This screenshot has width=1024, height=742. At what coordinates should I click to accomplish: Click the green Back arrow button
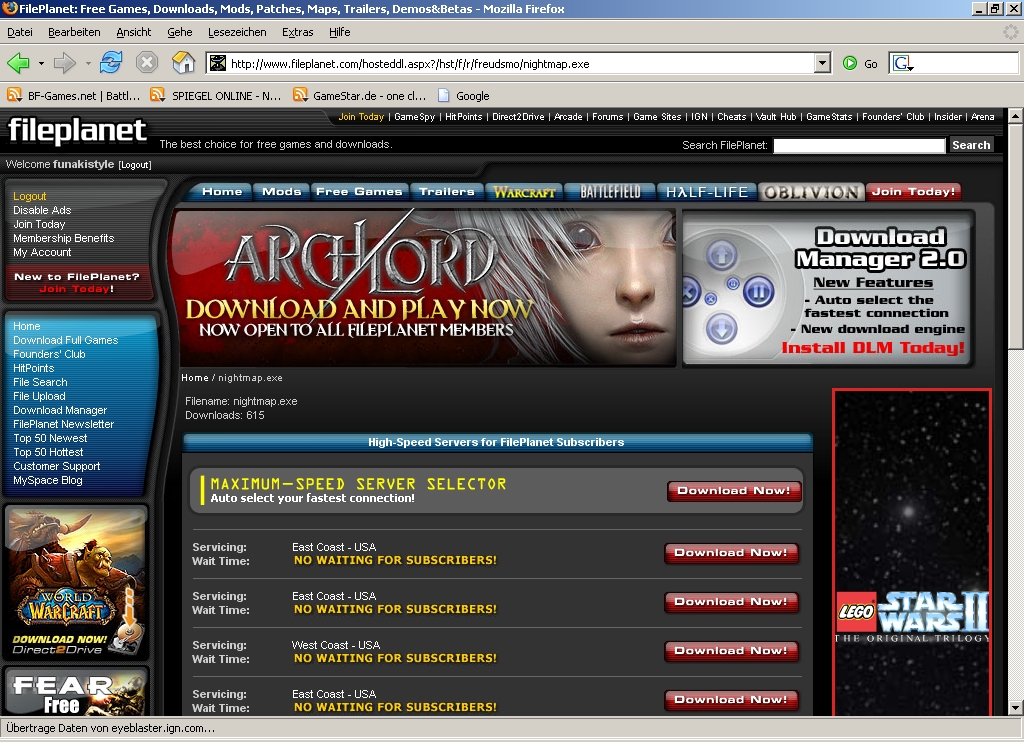pos(18,64)
